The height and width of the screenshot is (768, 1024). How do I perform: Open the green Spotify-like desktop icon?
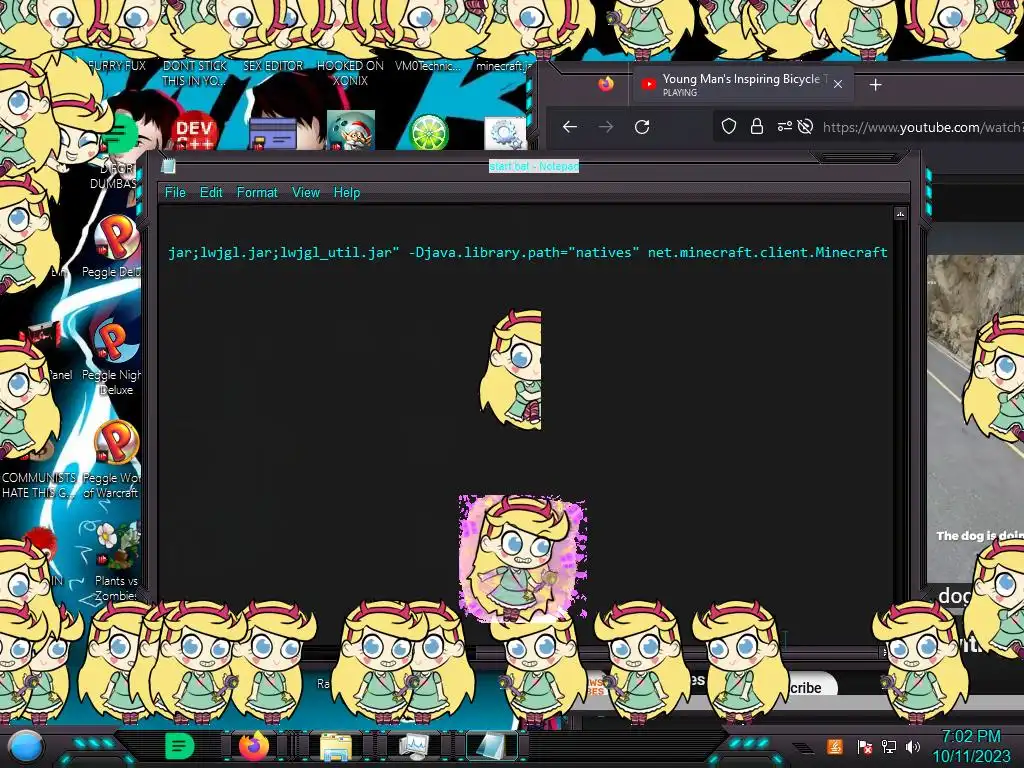pos(119,133)
